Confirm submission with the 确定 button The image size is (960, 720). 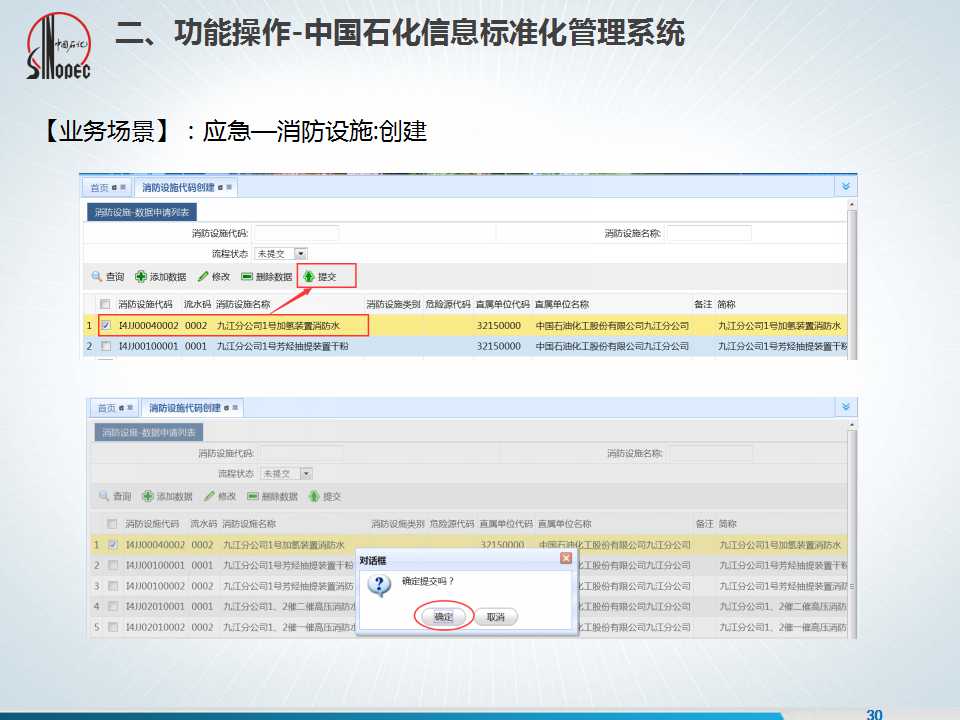(443, 617)
